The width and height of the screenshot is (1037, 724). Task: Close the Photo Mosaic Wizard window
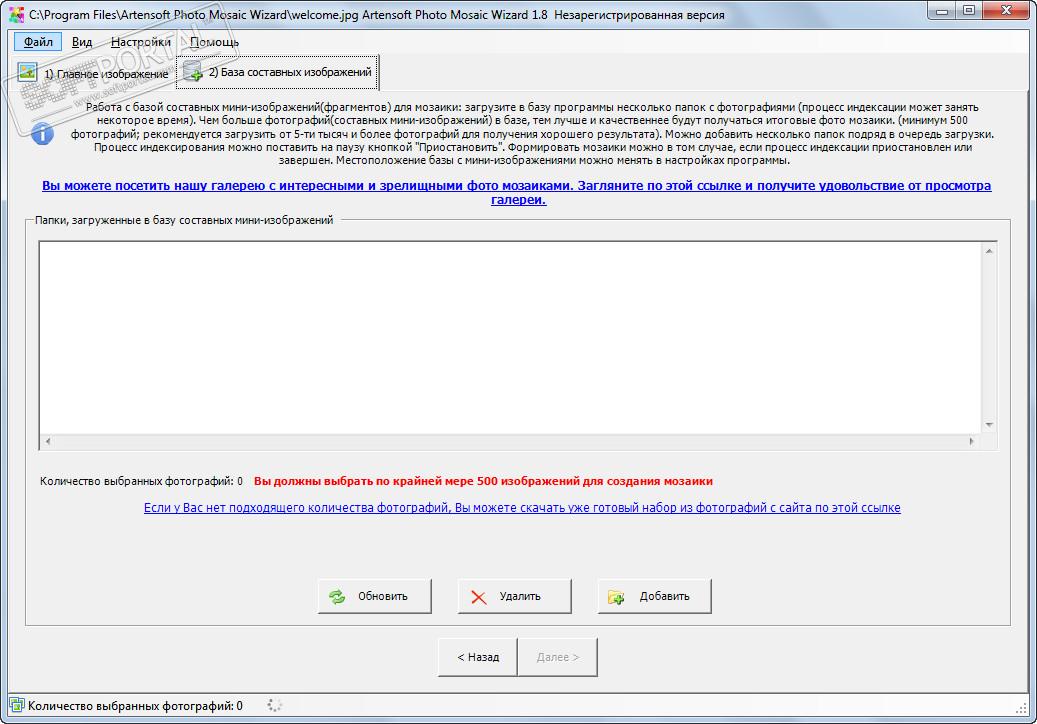coord(1006,11)
